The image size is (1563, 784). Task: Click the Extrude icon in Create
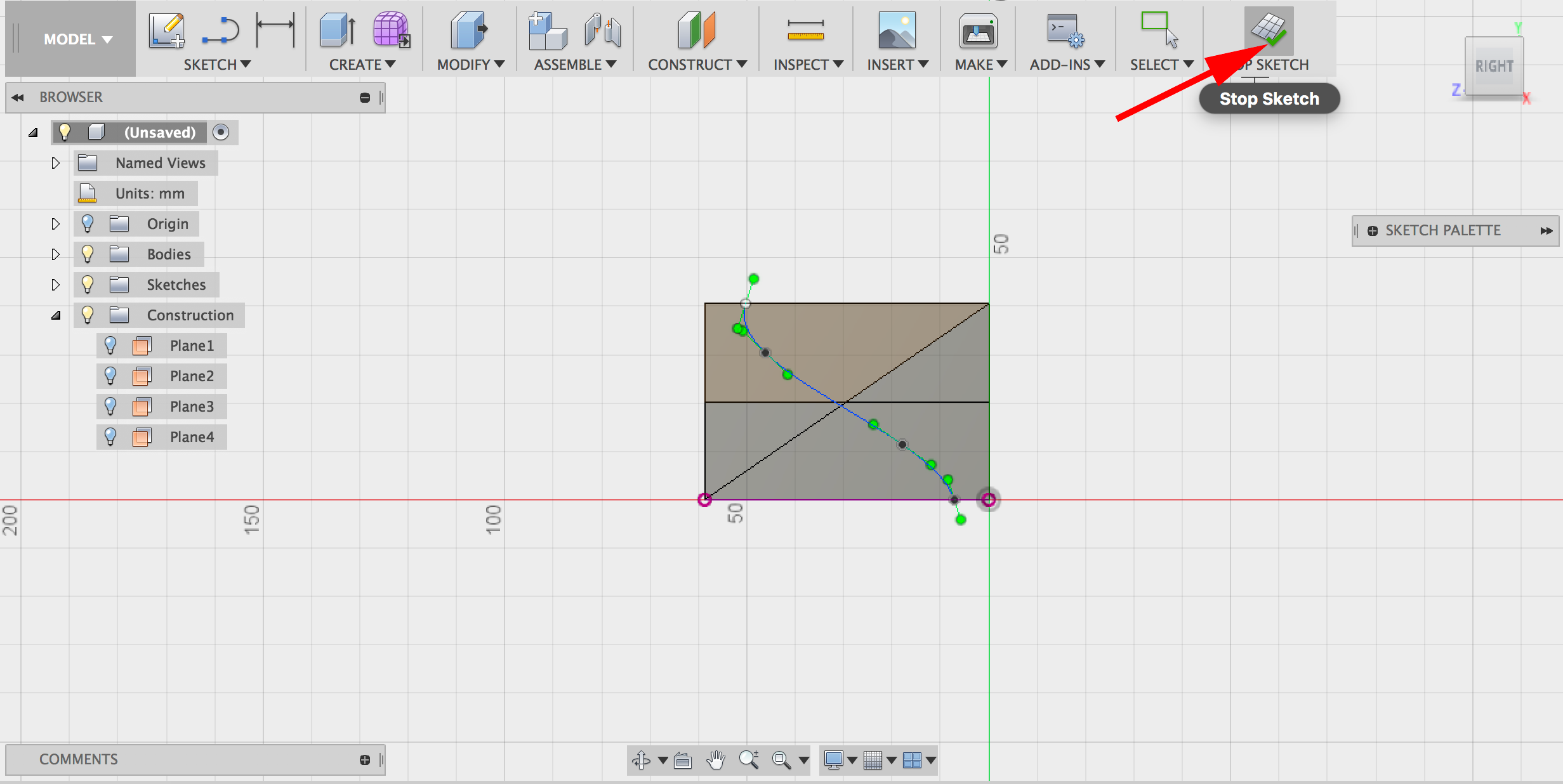337,30
